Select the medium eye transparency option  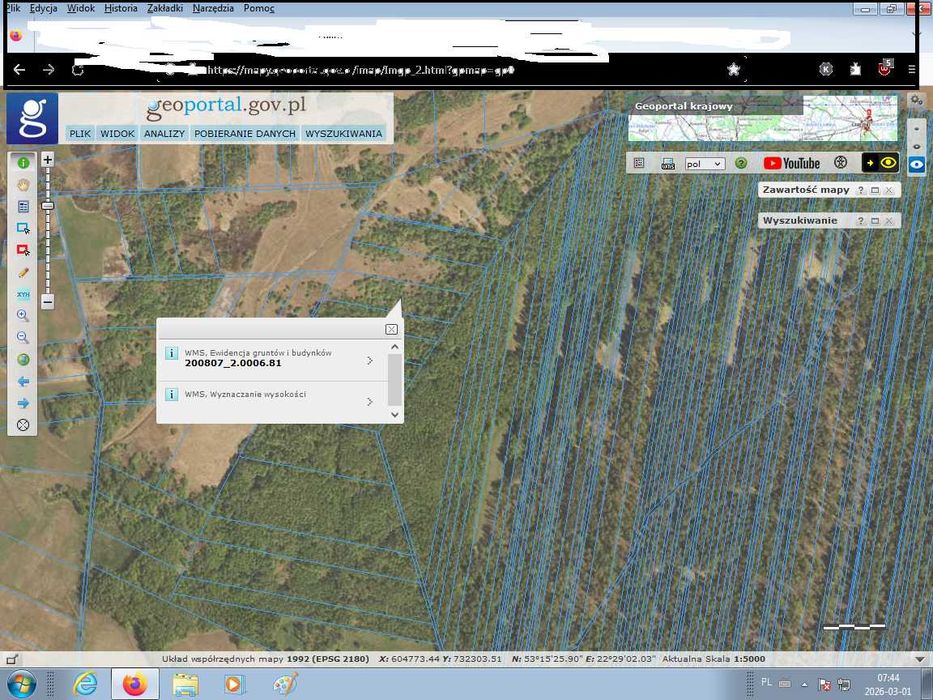click(x=916, y=146)
